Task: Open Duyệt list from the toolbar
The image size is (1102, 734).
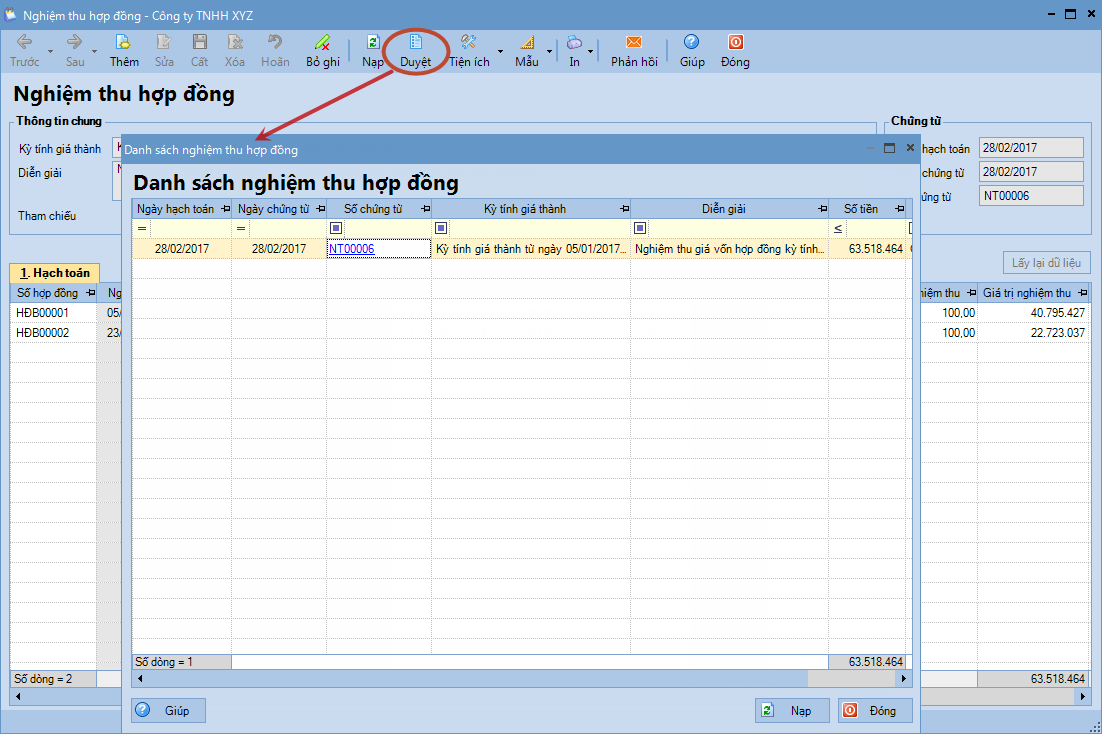Action: pos(416,43)
